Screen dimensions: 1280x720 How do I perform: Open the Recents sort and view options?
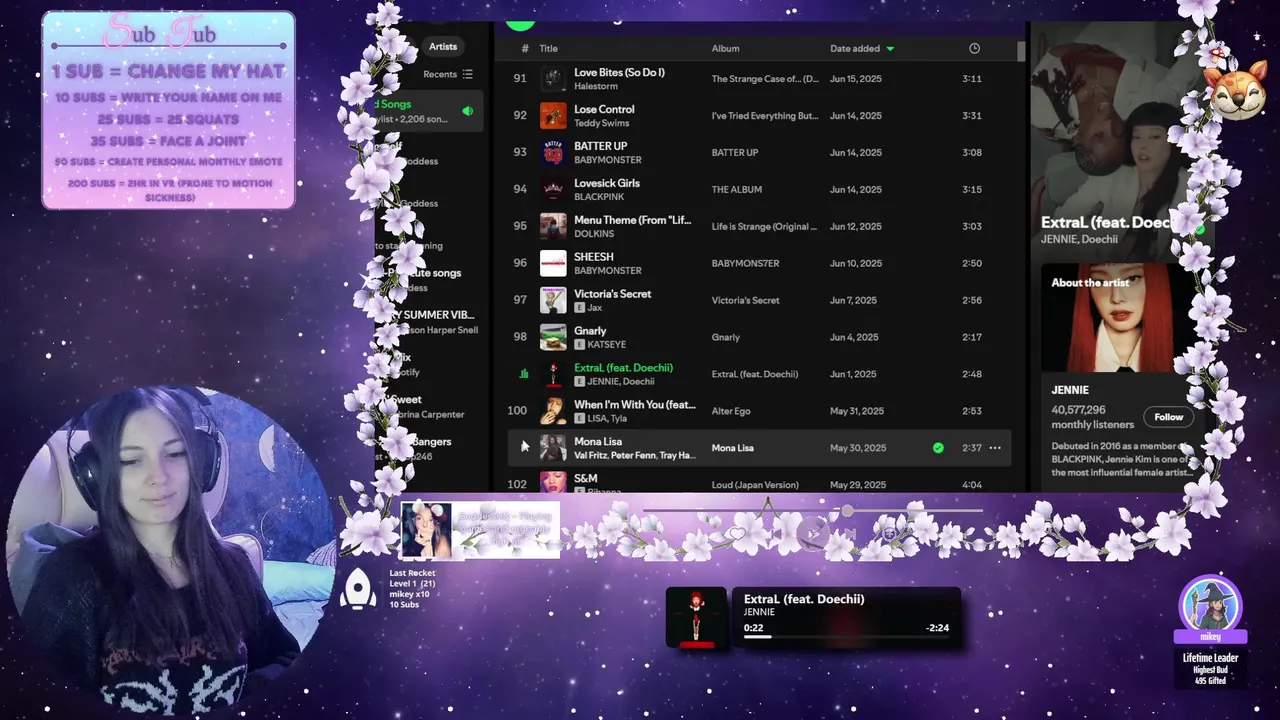click(x=448, y=74)
